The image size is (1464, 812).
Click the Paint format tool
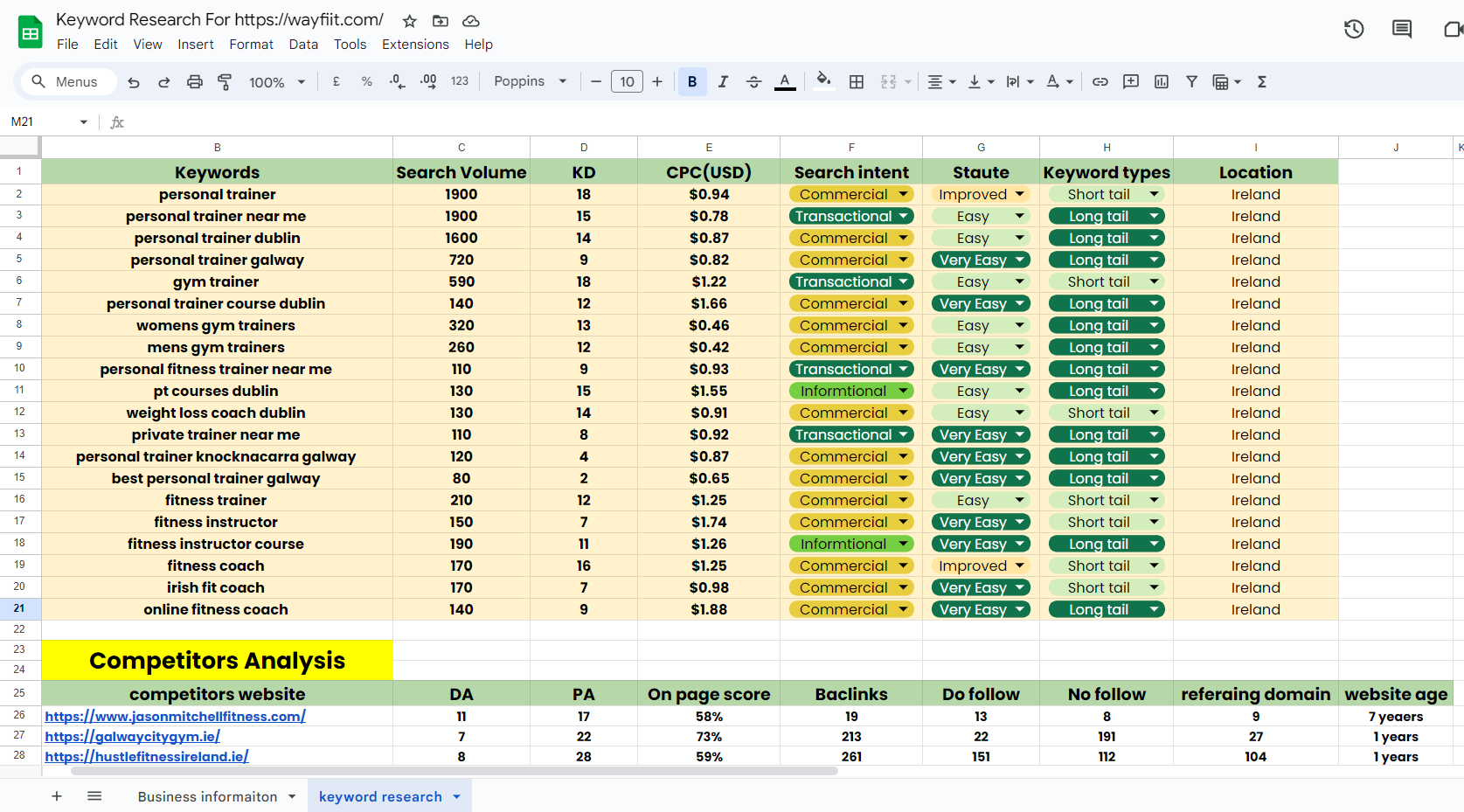(225, 81)
